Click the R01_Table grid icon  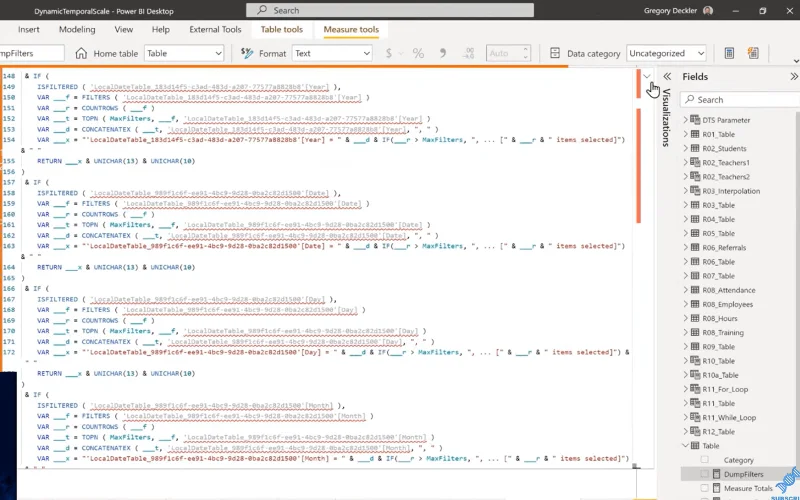695,134
